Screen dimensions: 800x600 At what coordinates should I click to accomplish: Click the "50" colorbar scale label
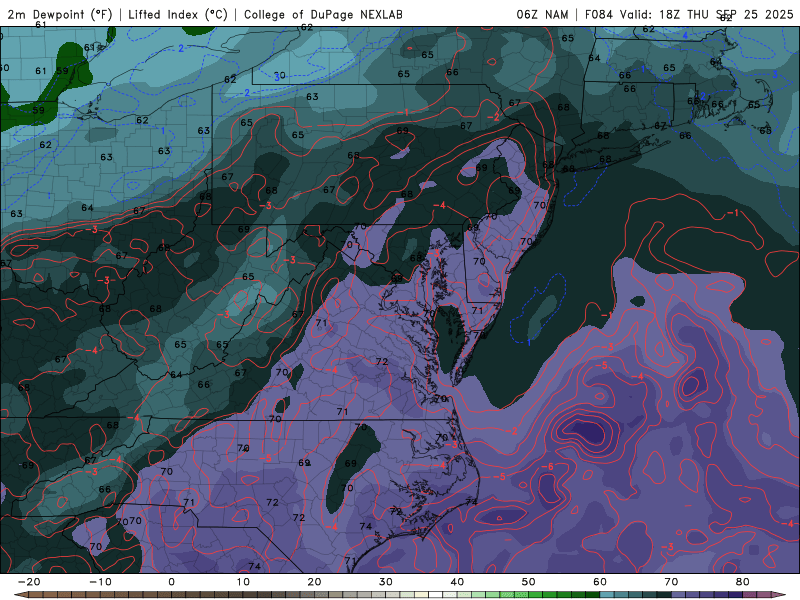pos(529,582)
